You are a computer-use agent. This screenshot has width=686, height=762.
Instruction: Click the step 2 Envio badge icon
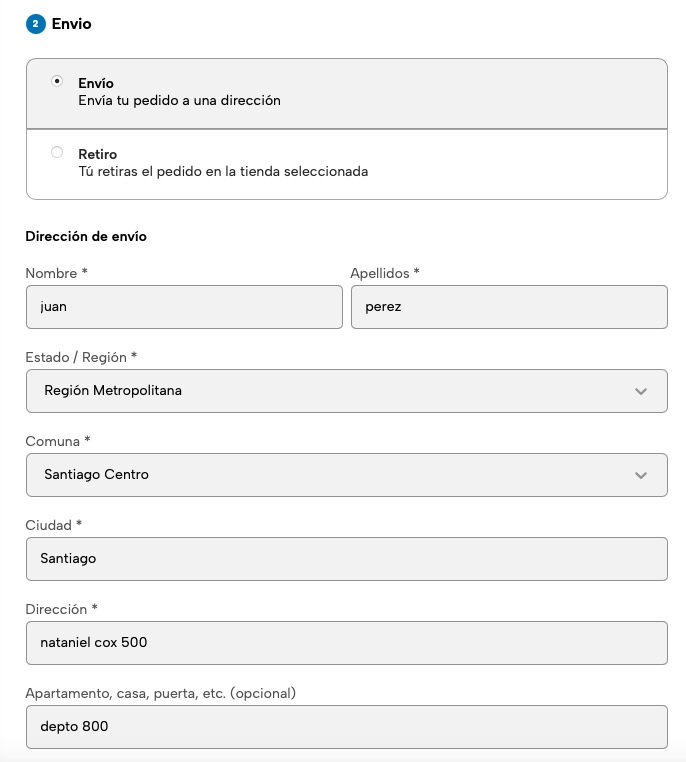[36, 24]
